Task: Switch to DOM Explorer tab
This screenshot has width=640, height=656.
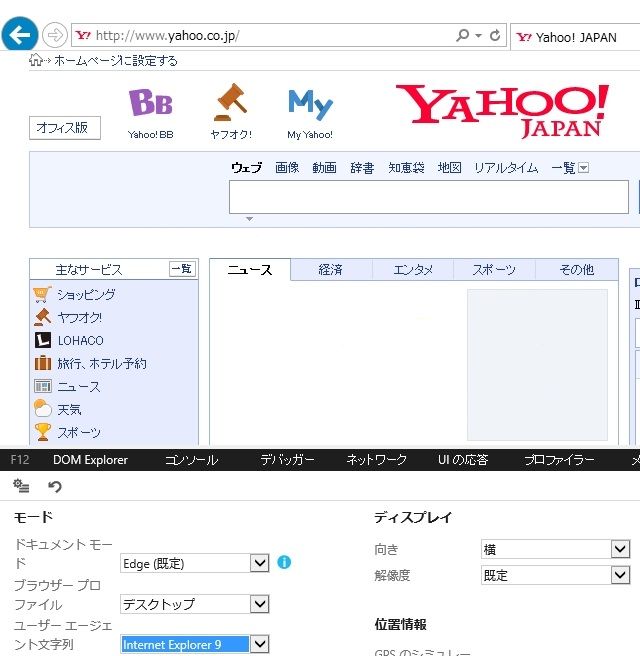Action: [90, 460]
